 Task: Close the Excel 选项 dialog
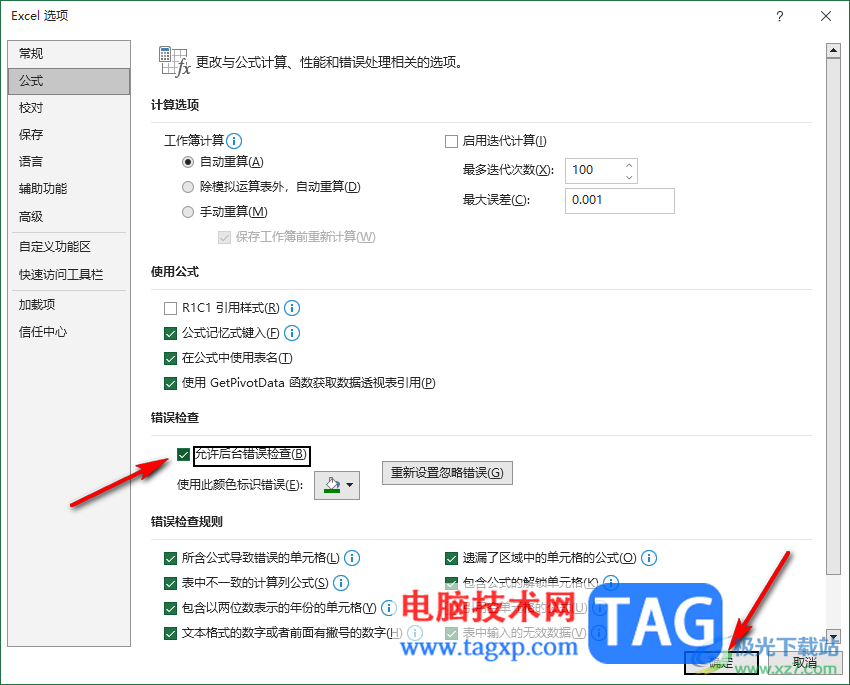pos(826,16)
